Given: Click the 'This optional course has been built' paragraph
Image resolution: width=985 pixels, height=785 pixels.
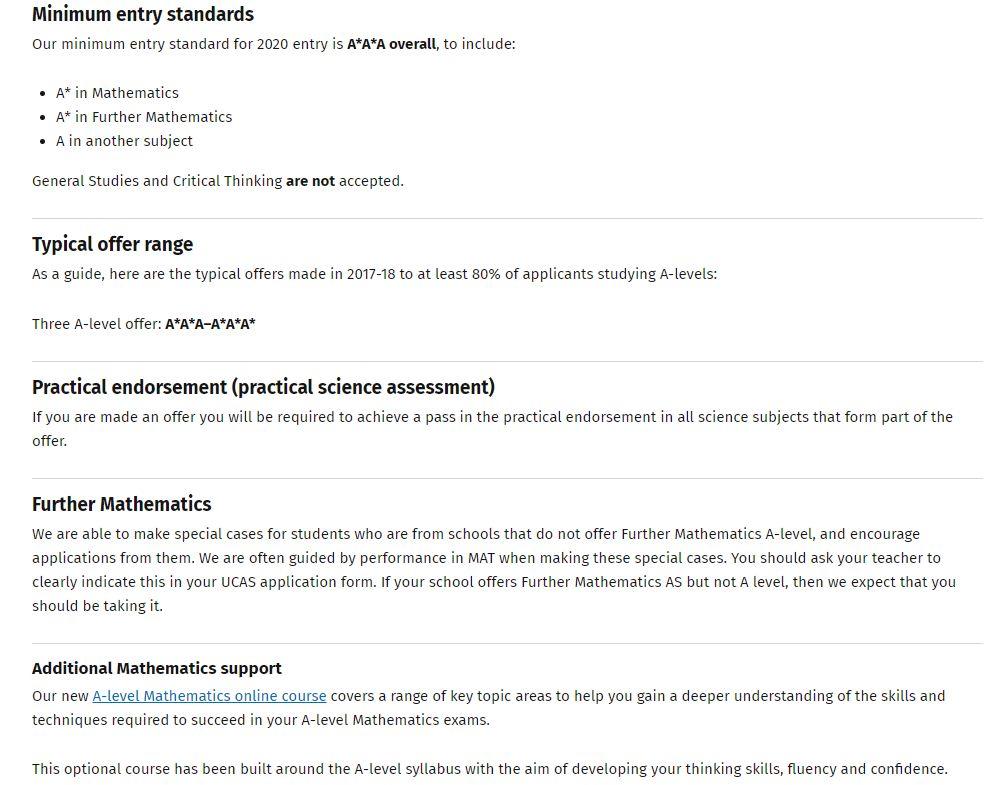Looking at the screenshot, I should coord(489,769).
